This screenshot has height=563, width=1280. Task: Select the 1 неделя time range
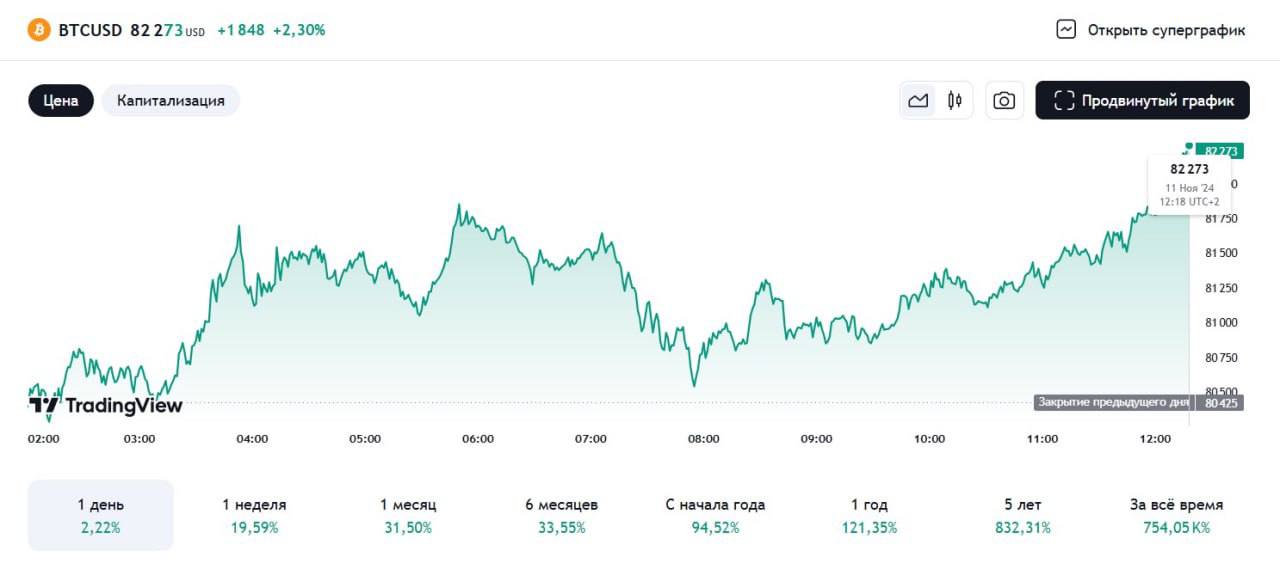click(x=254, y=515)
